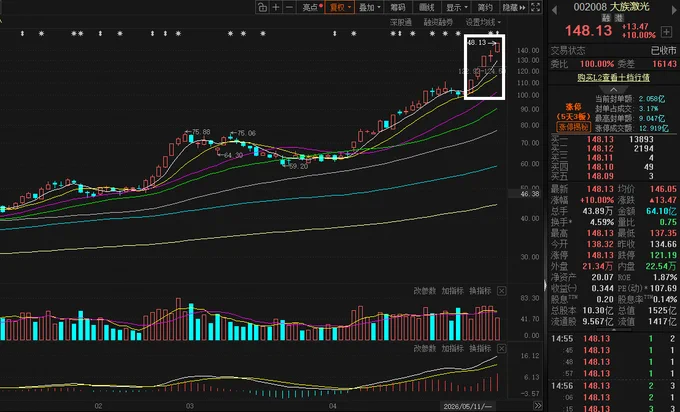Viewport: 680px width, 412px height.
Task: Toggle the 筹码 chip distribution view
Action: coord(397,7)
